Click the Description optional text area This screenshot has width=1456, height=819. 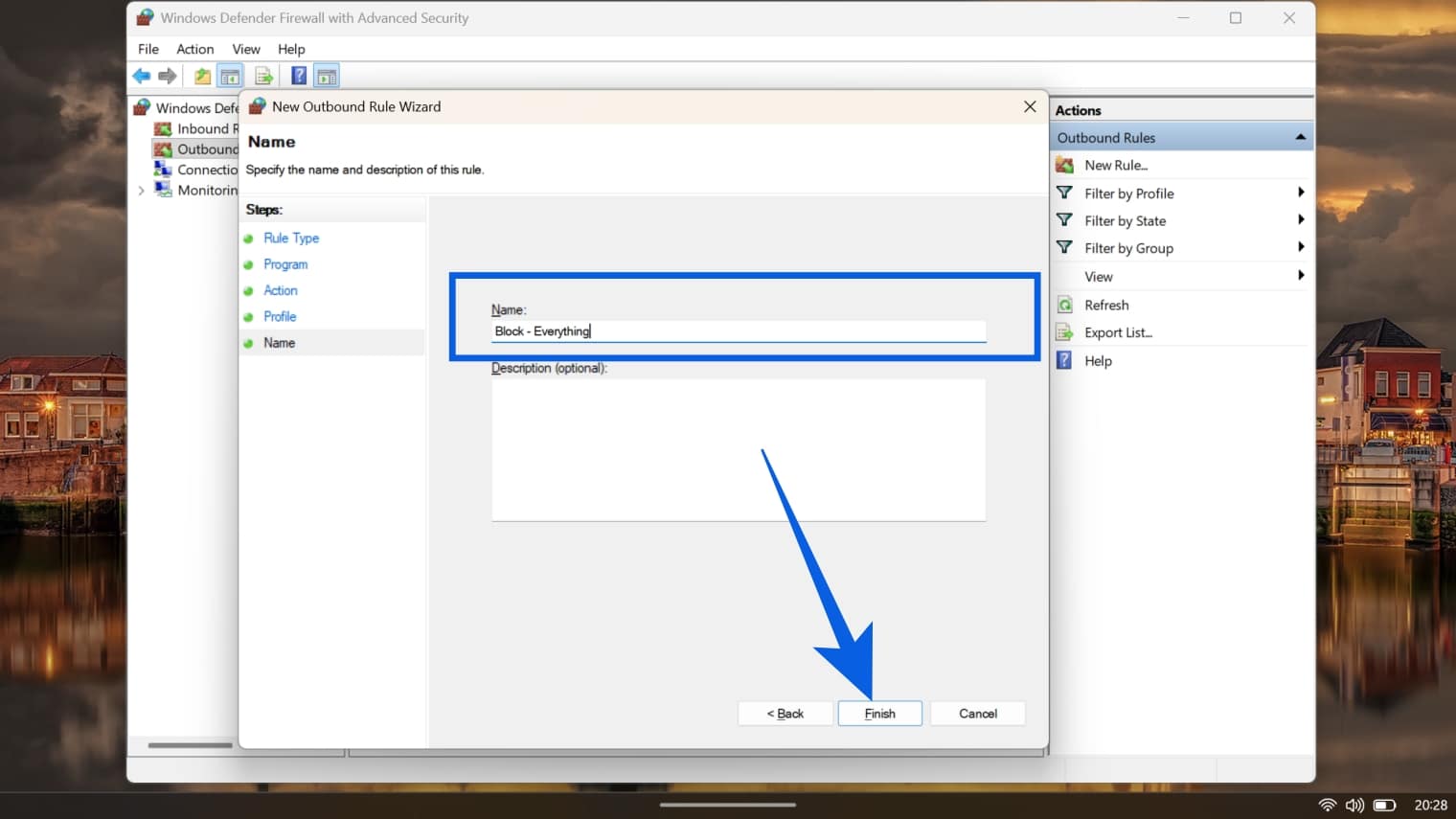point(739,450)
